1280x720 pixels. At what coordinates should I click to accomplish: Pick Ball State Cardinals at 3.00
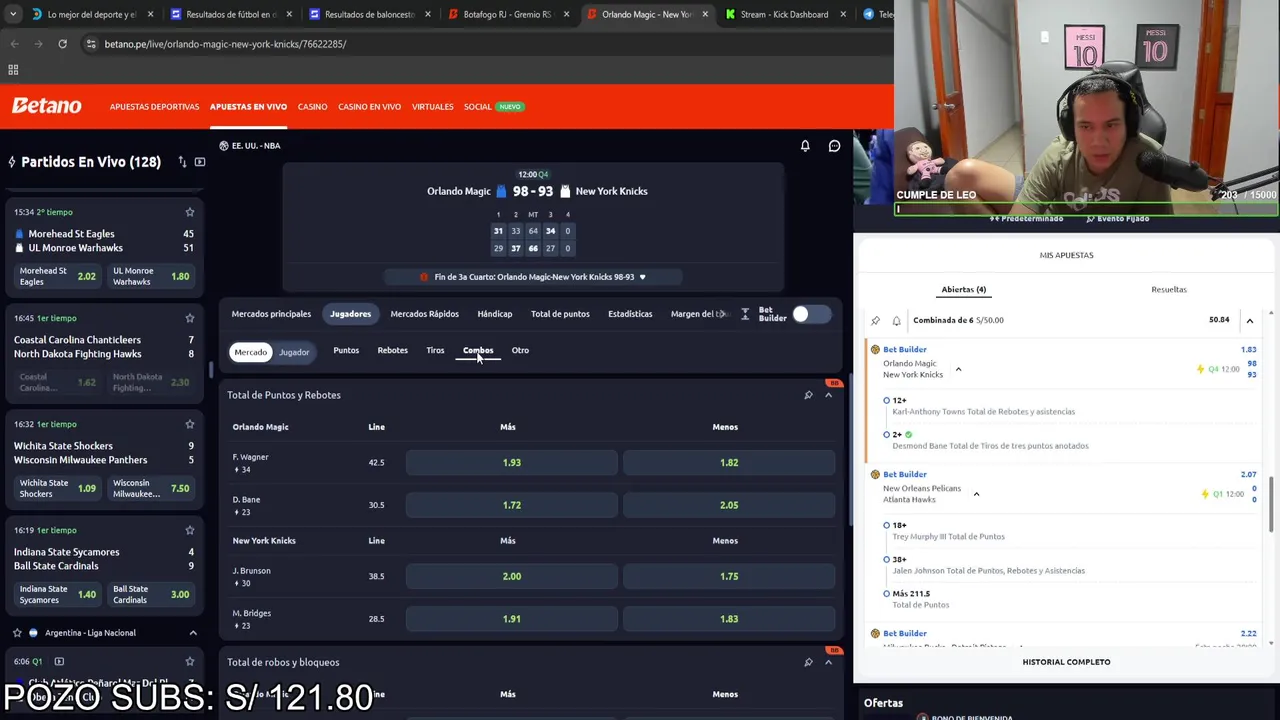coord(151,595)
